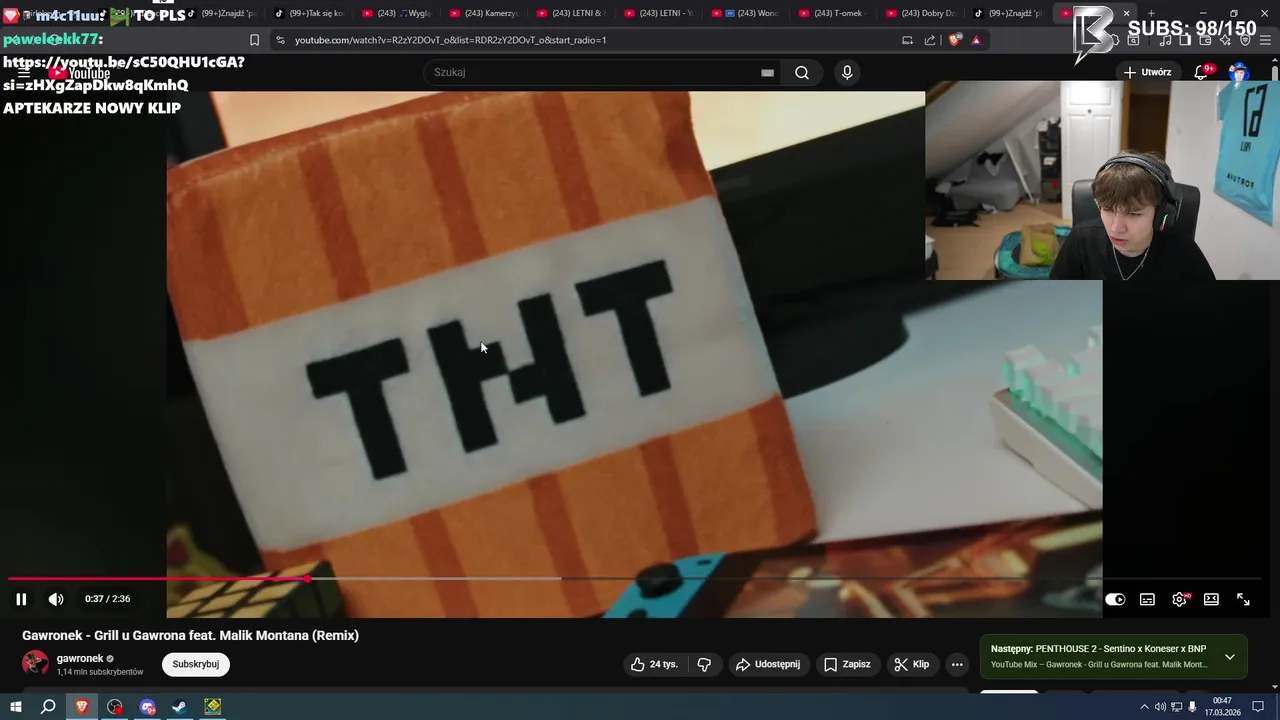The width and height of the screenshot is (1280, 720).
Task: Seek the video using the red progress bar
Action: tap(158, 579)
